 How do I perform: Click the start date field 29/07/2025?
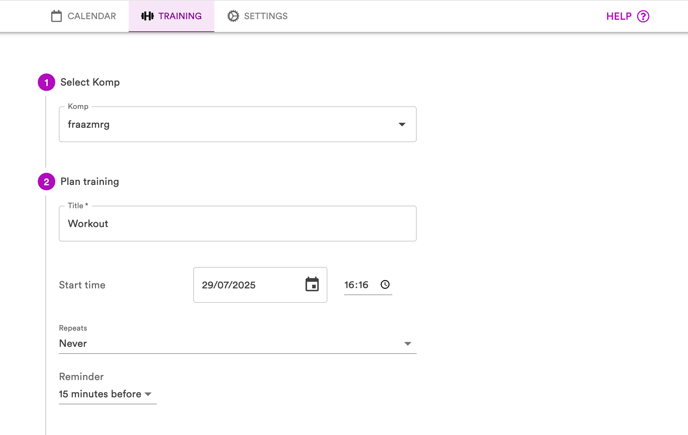coord(260,285)
